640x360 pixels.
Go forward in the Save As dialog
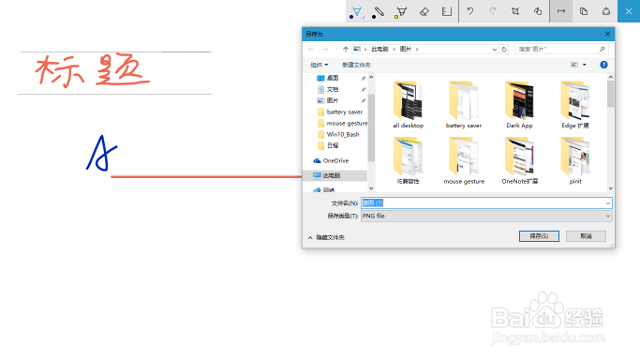(x=325, y=49)
